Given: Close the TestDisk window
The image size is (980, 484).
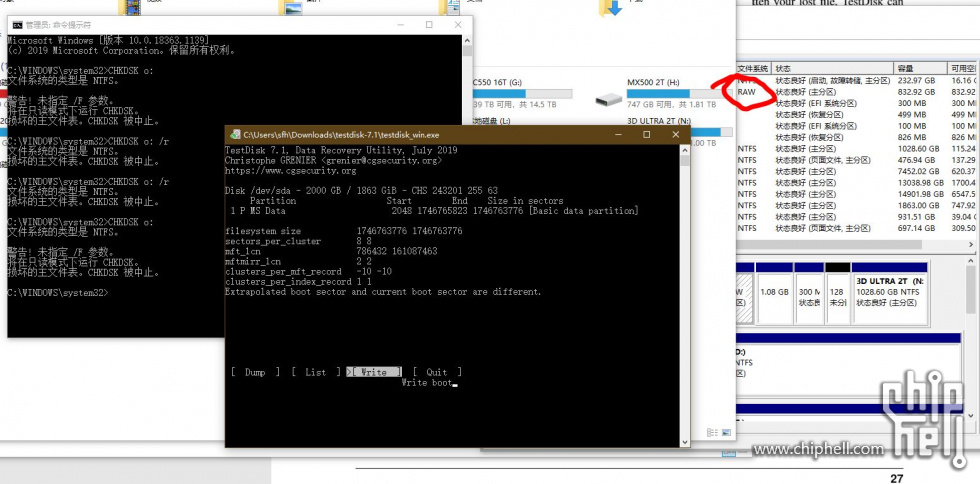Looking at the screenshot, I should tap(676, 134).
